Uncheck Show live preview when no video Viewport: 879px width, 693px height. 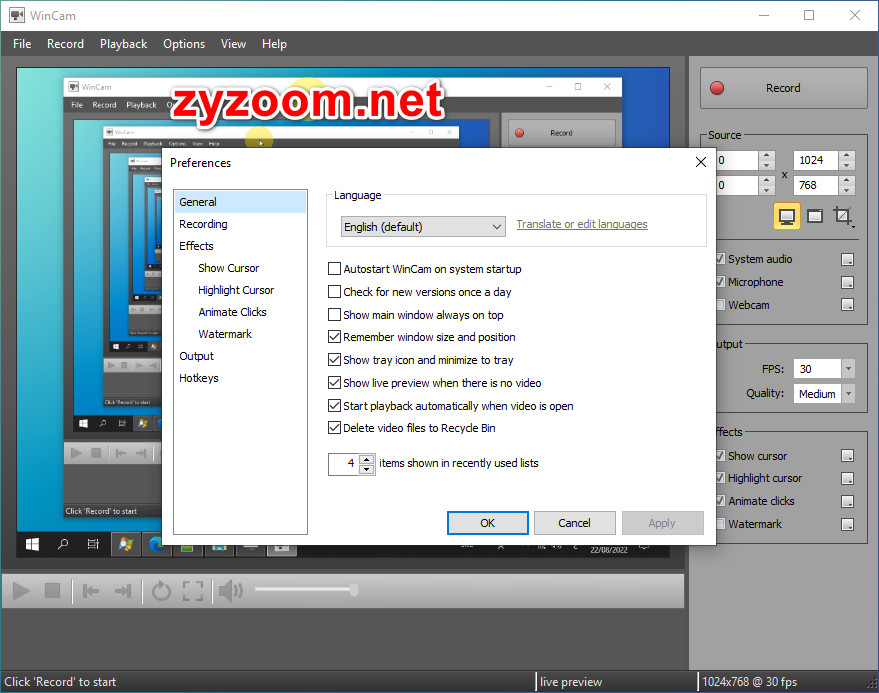[334, 383]
